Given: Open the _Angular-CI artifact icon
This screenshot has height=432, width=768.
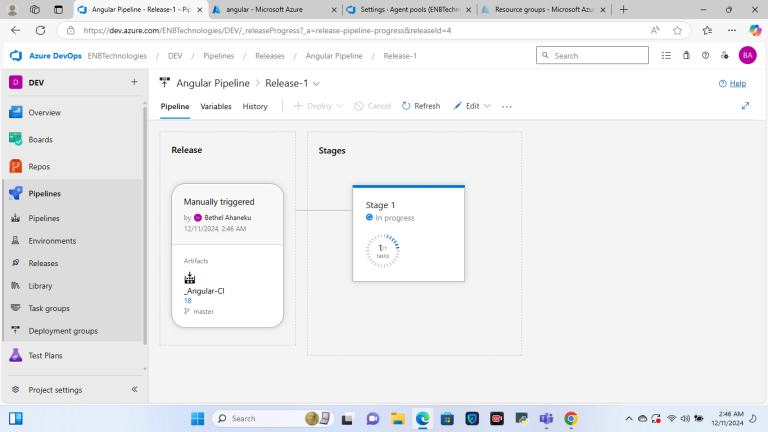Looking at the screenshot, I should pos(190,279).
